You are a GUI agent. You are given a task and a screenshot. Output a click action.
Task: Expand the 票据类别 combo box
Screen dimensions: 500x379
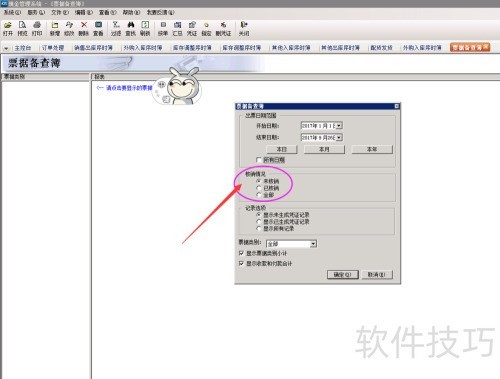point(313,244)
